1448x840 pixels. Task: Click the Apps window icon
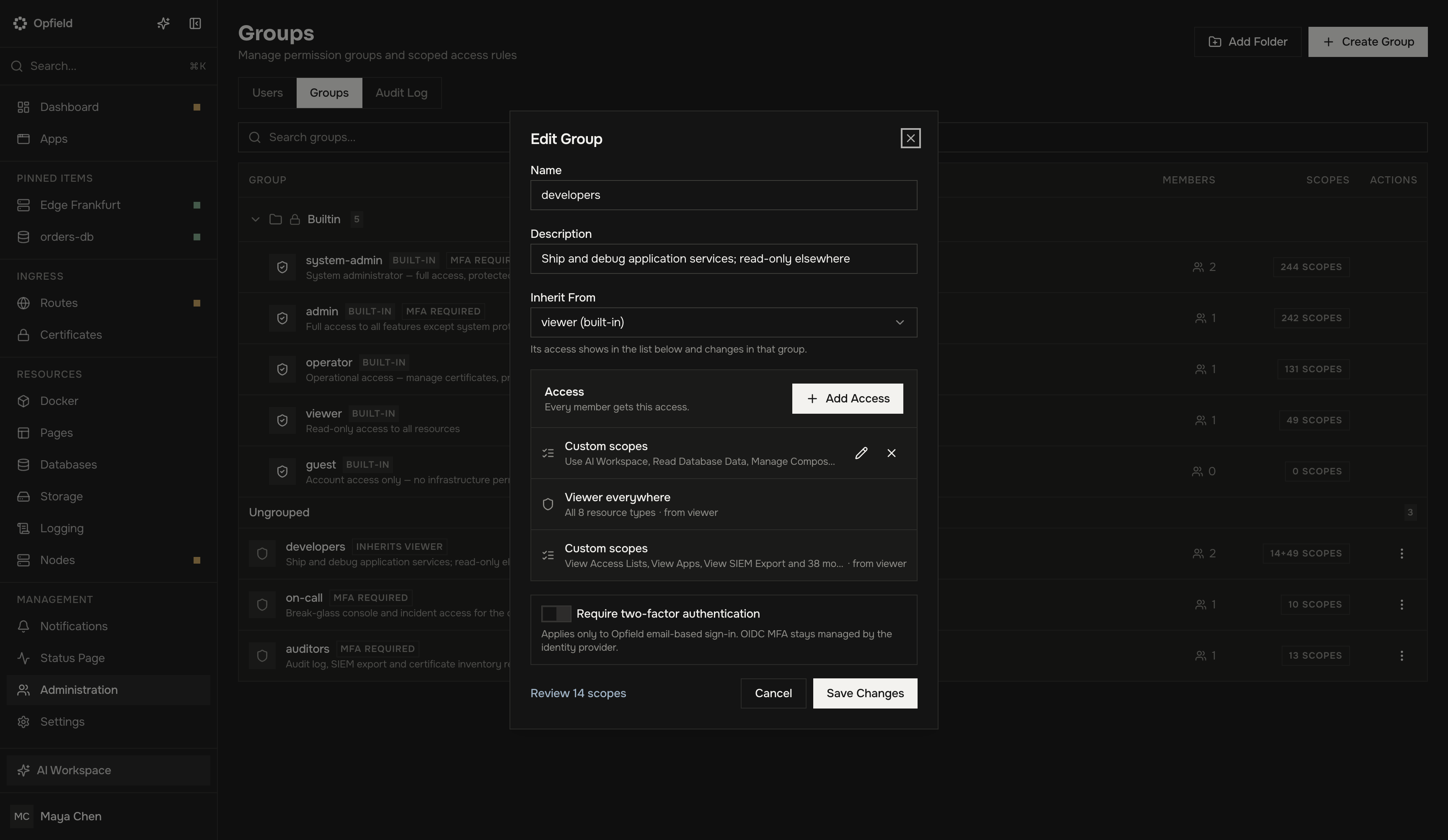pyautogui.click(x=23, y=139)
